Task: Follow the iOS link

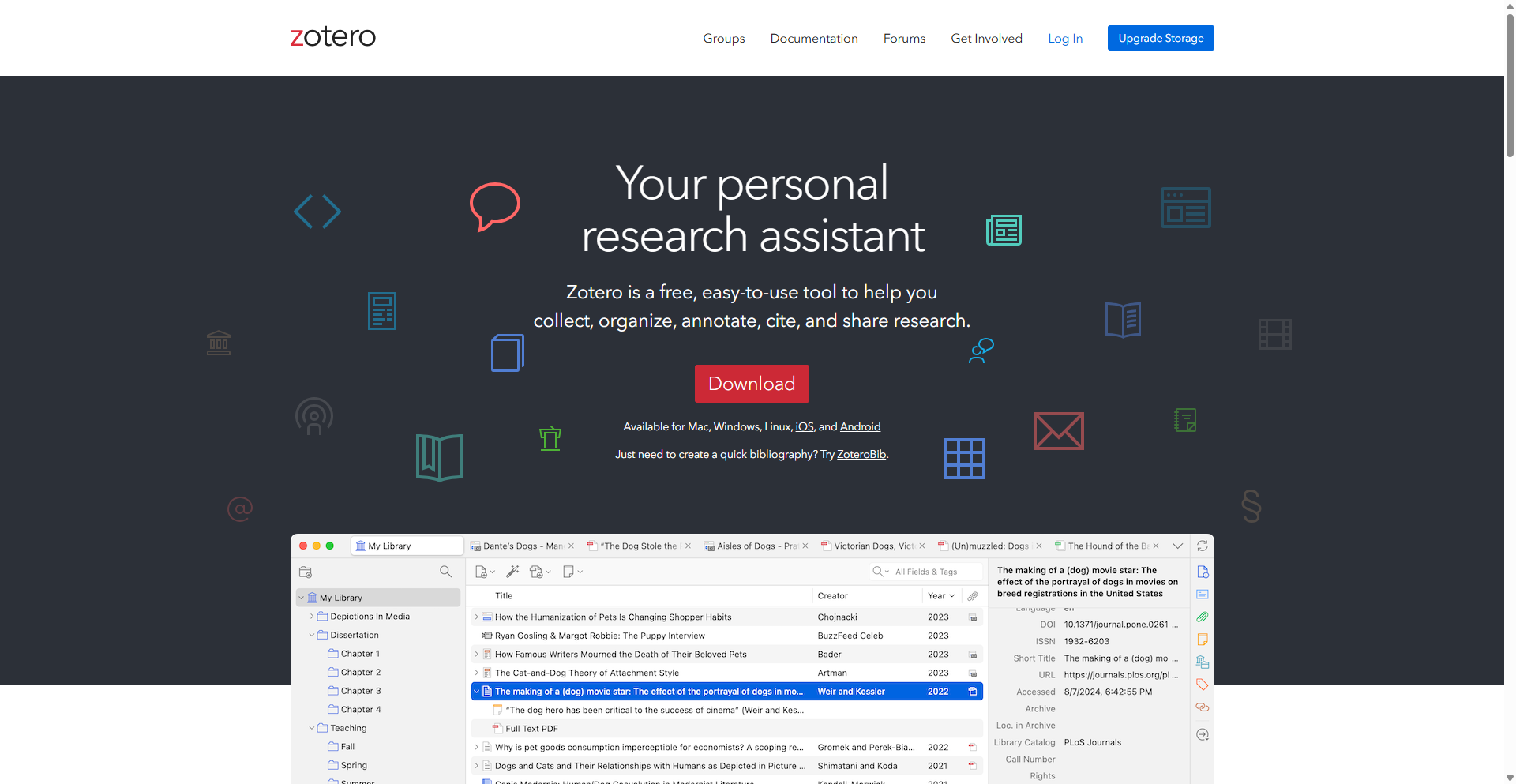Action: (804, 426)
